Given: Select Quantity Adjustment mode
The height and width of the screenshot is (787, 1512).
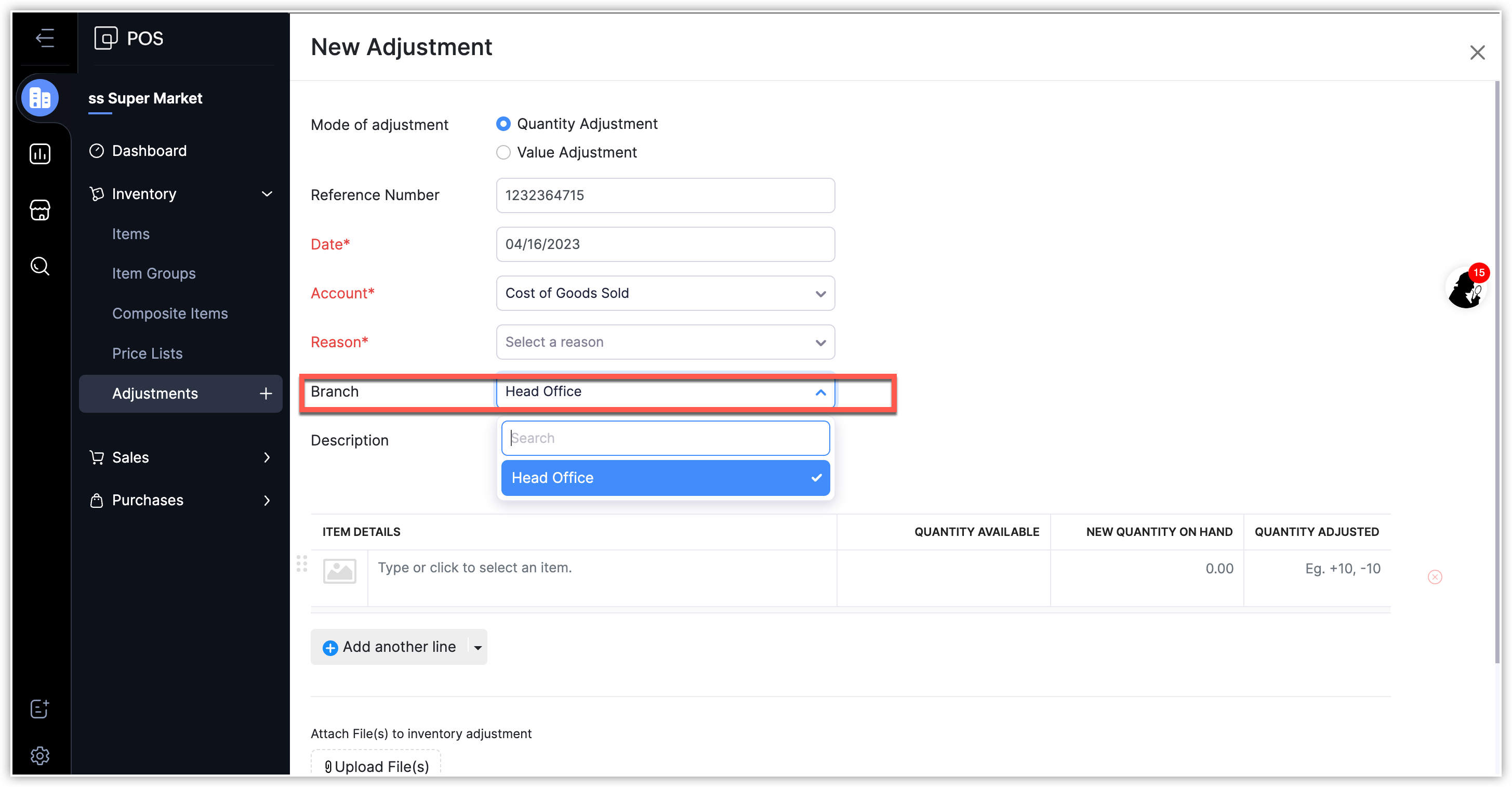Looking at the screenshot, I should pyautogui.click(x=503, y=124).
